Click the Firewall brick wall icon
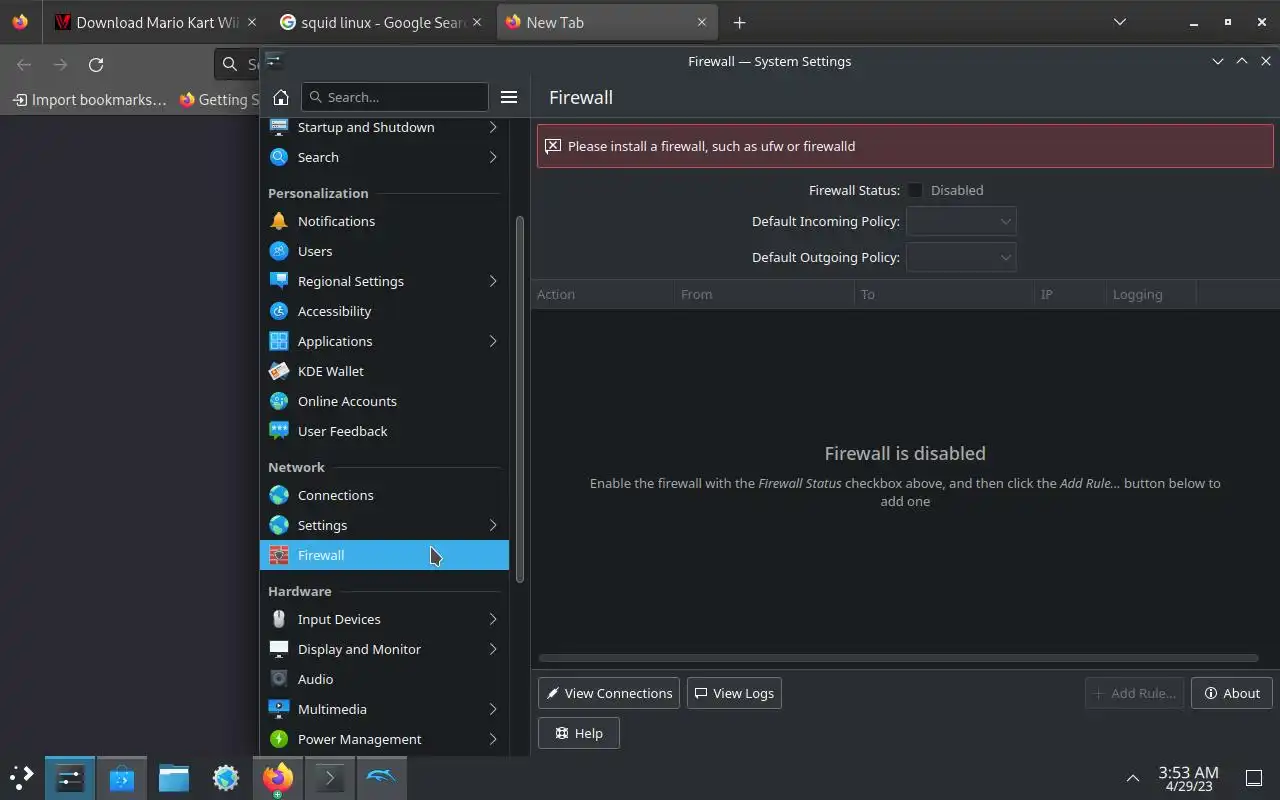 point(279,555)
